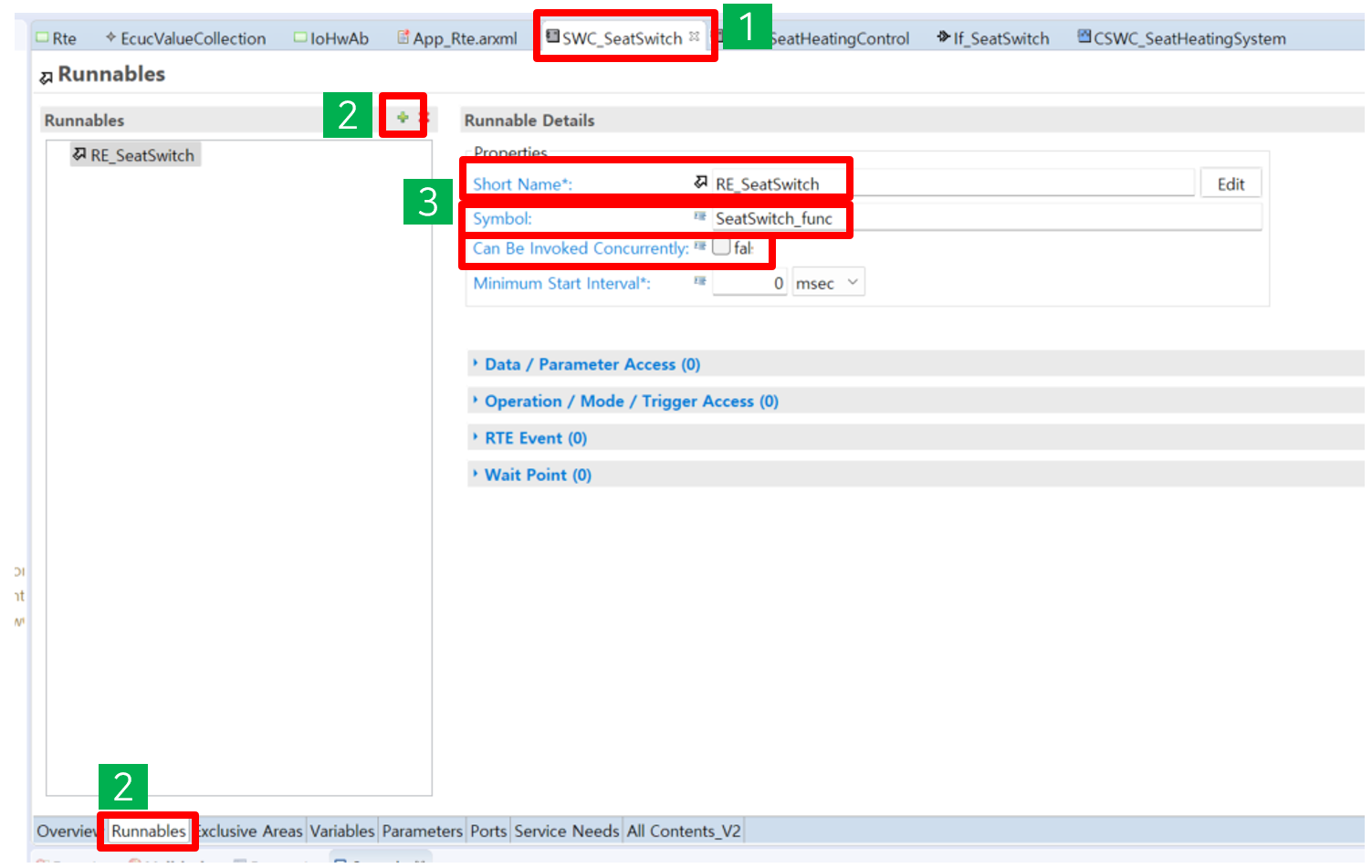The height and width of the screenshot is (868, 1372).
Task: Click the Runnables heading icon
Action: tap(47, 77)
